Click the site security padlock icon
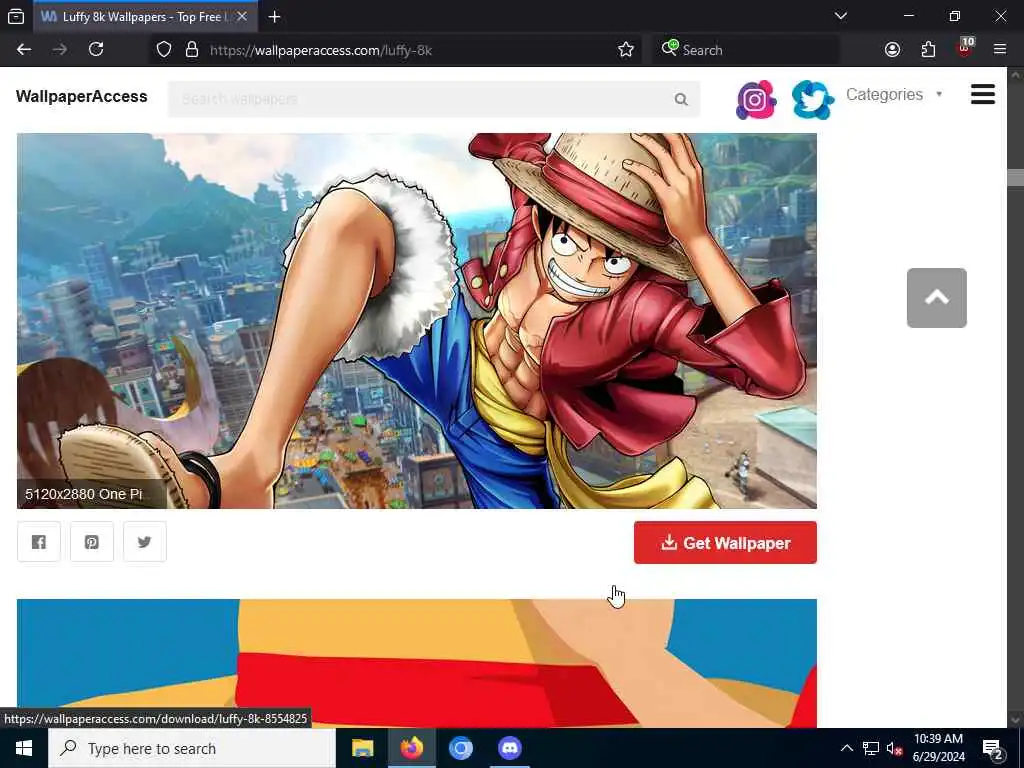The width and height of the screenshot is (1024, 768). coord(191,50)
